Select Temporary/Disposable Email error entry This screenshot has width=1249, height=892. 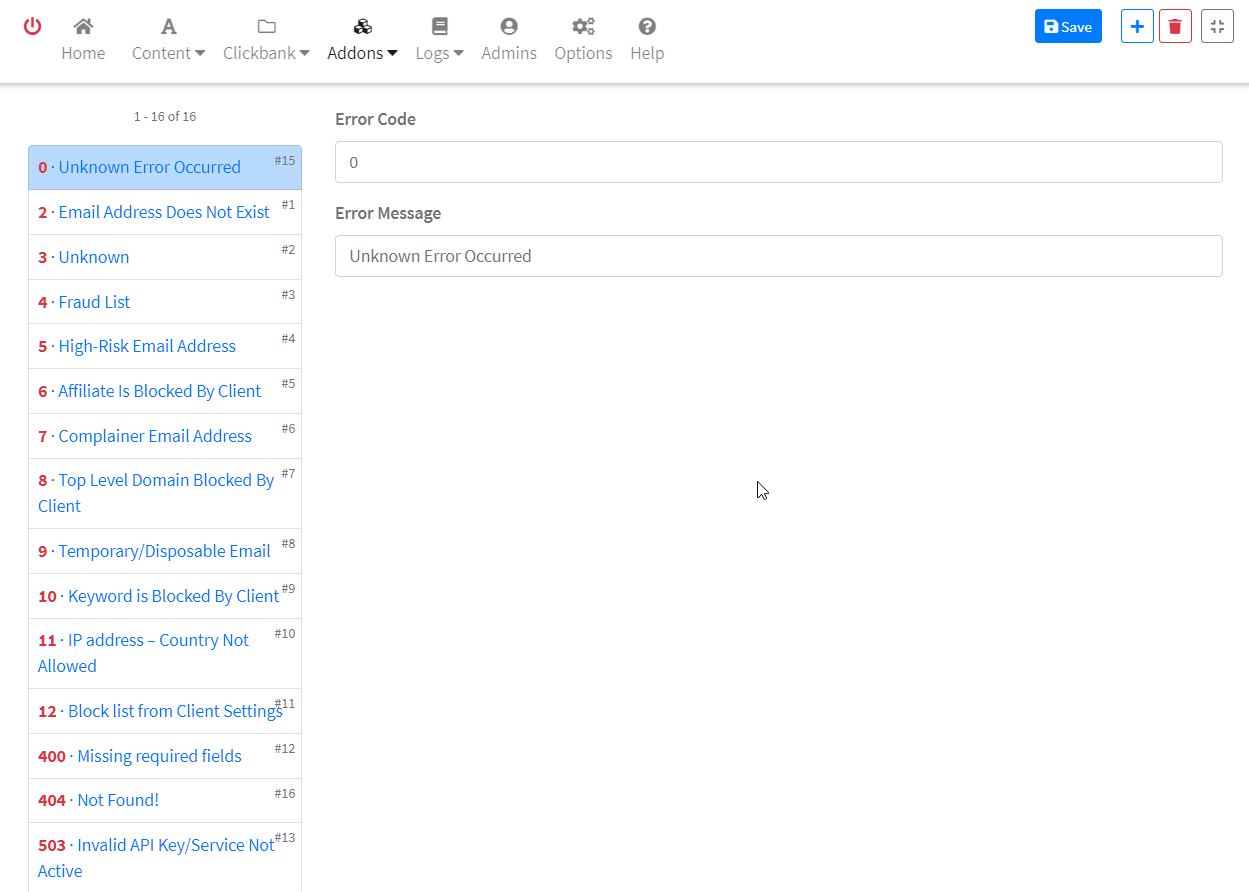click(x=164, y=551)
